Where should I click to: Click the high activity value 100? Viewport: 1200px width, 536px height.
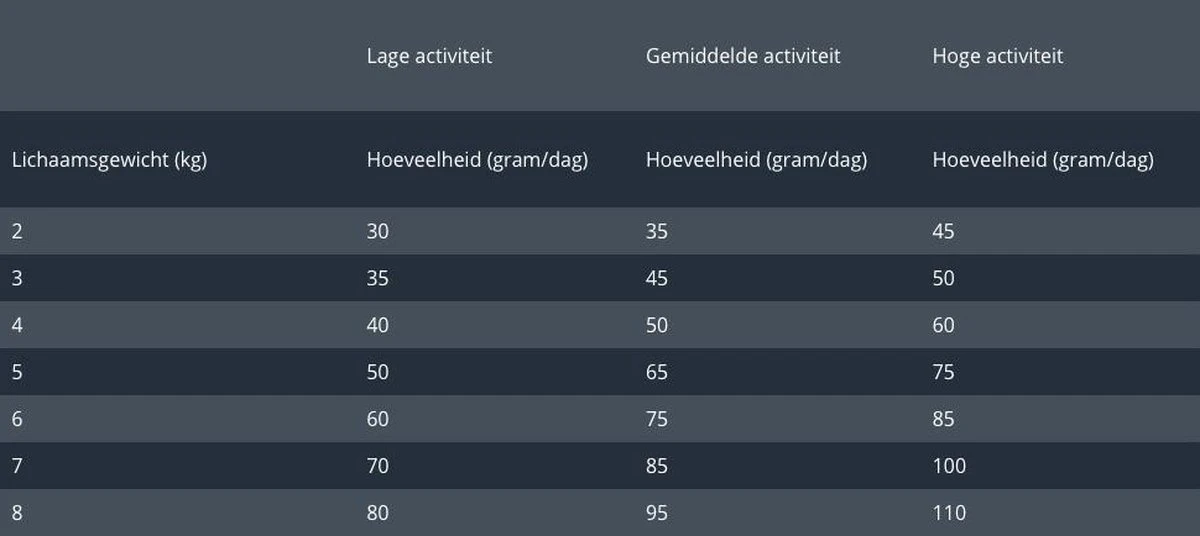pyautogui.click(x=949, y=466)
